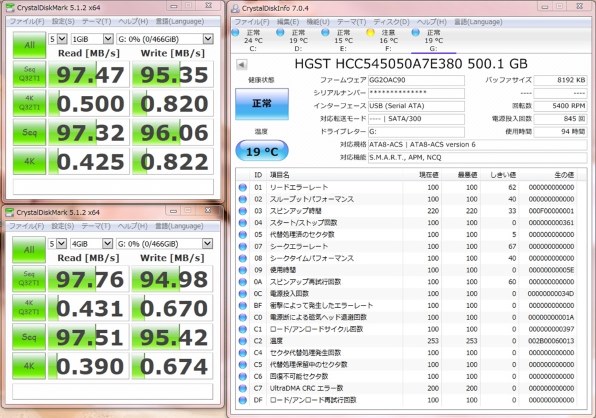This screenshot has width=596, height=418.
Task: Click the All button in the 1GiB CrystalDiskMark window
Action: tap(29, 45)
